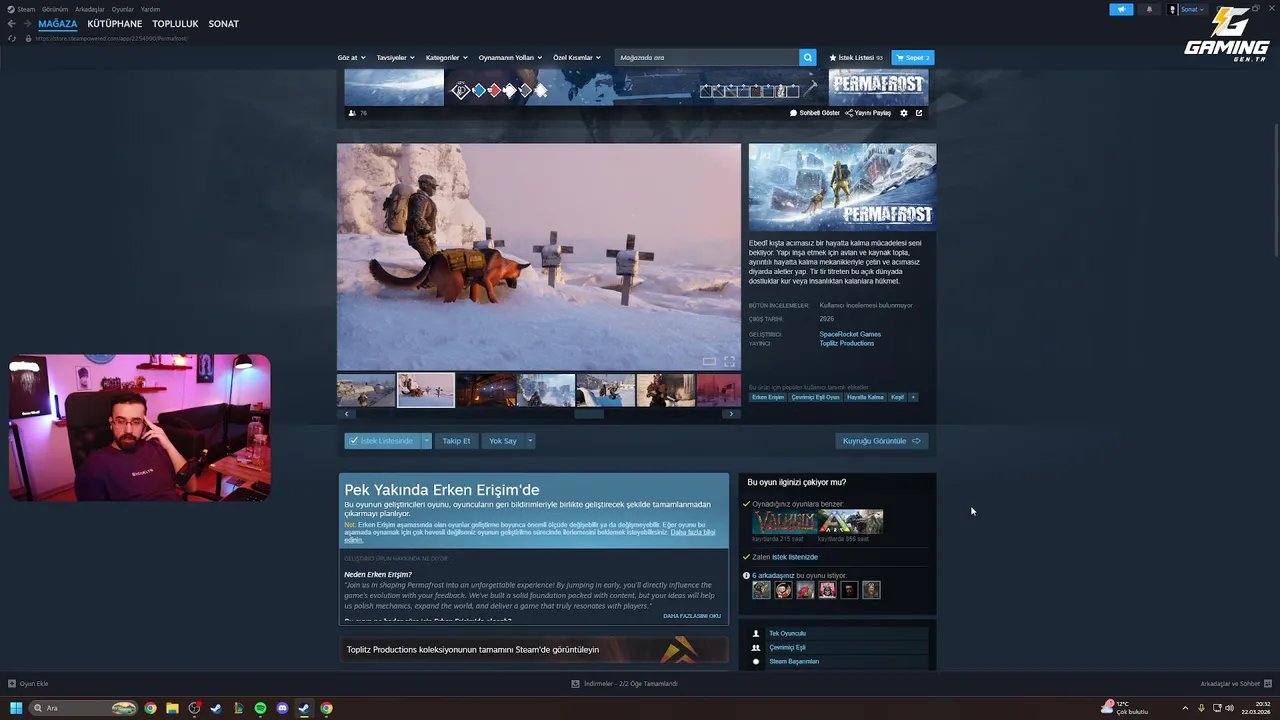Screen dimensions: 1280x720
Task: Open the Oyunlar menu
Action: (123, 9)
